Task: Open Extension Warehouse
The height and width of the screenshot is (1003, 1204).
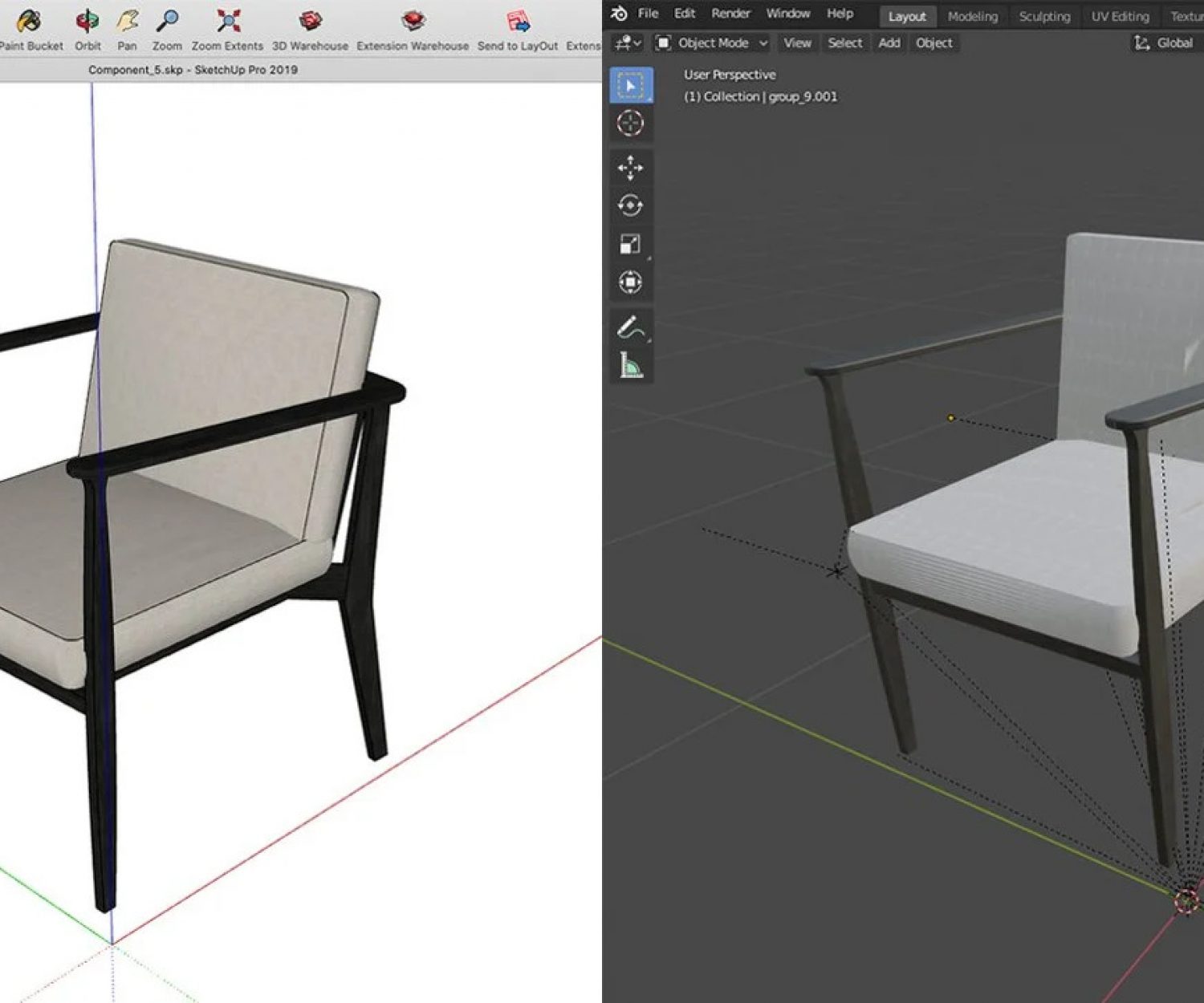Action: click(413, 21)
